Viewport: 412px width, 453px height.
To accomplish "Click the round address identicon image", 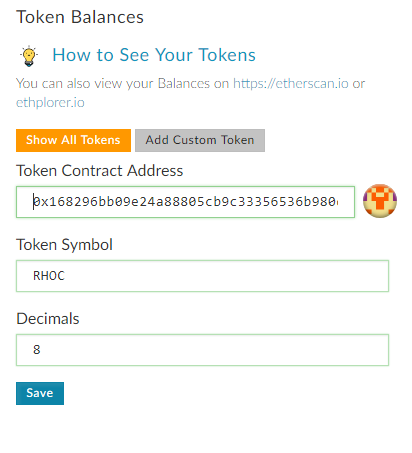I will (380, 201).
